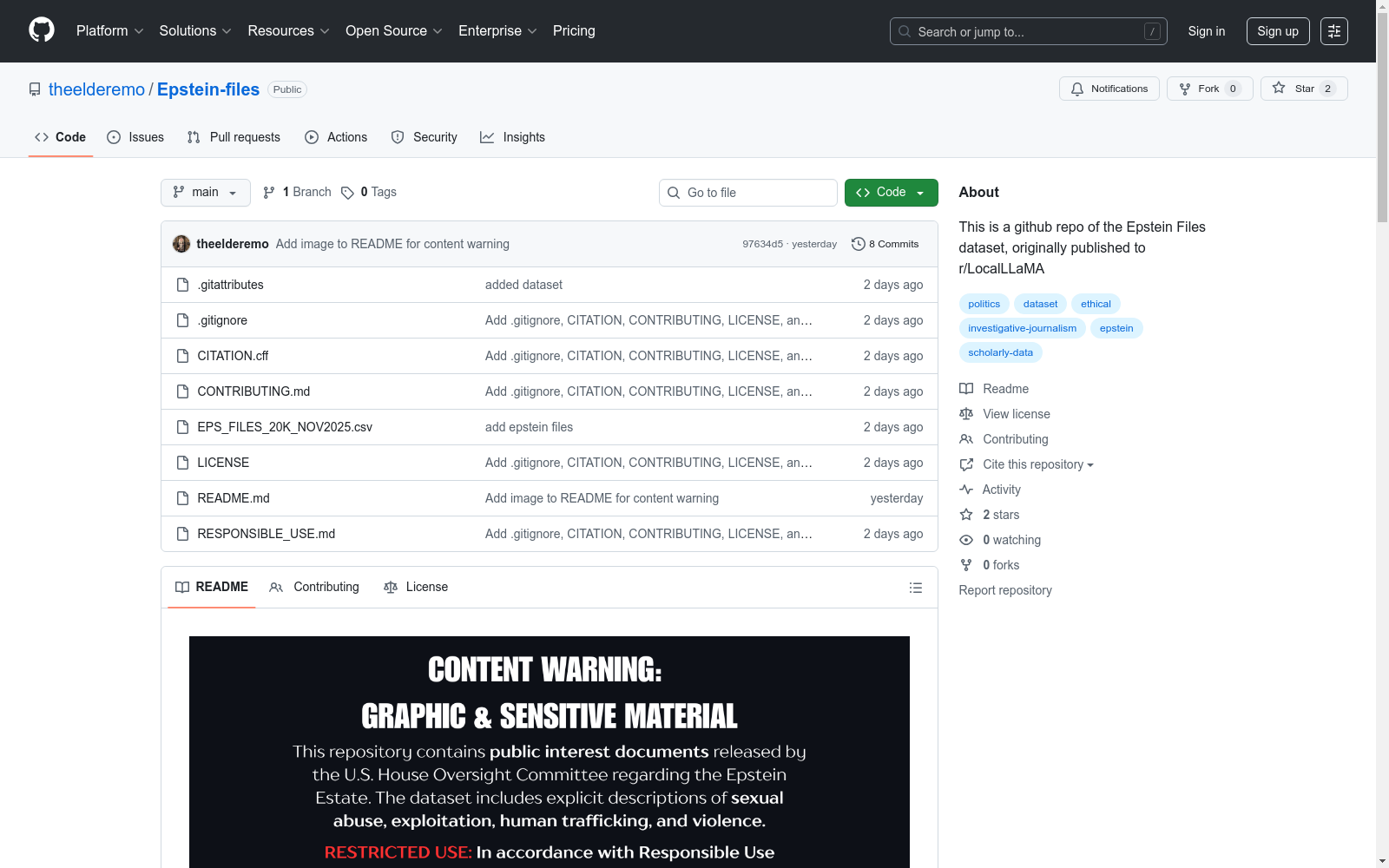
Task: Click the branch icon beside 1 Branch
Action: (x=269, y=193)
